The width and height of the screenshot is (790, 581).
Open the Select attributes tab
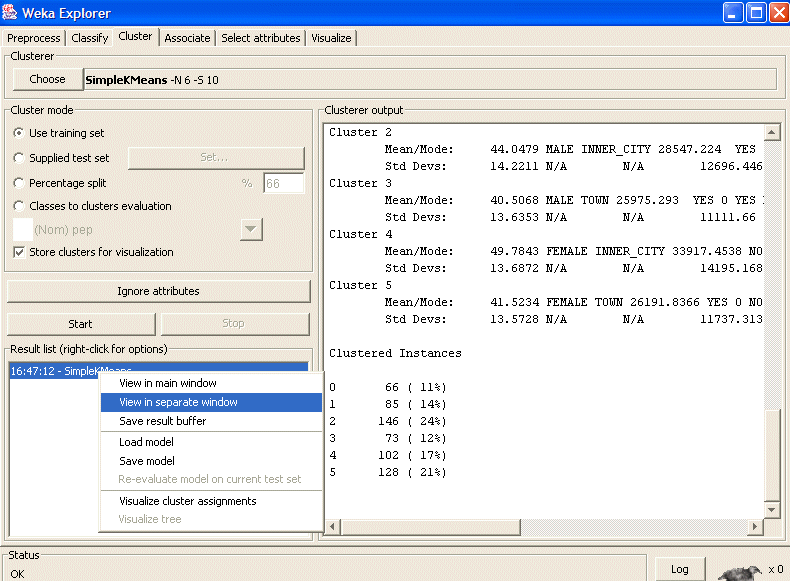point(260,38)
